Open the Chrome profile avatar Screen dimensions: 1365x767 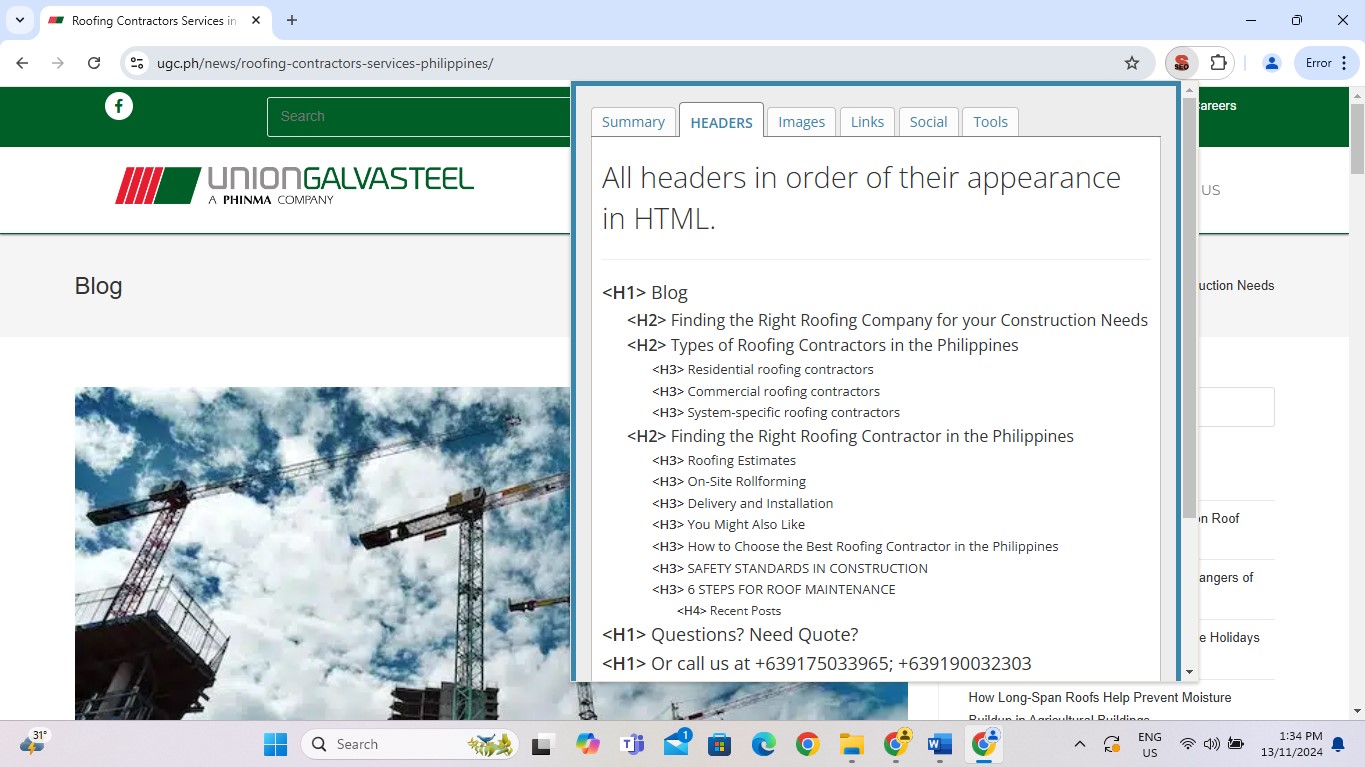click(1272, 63)
